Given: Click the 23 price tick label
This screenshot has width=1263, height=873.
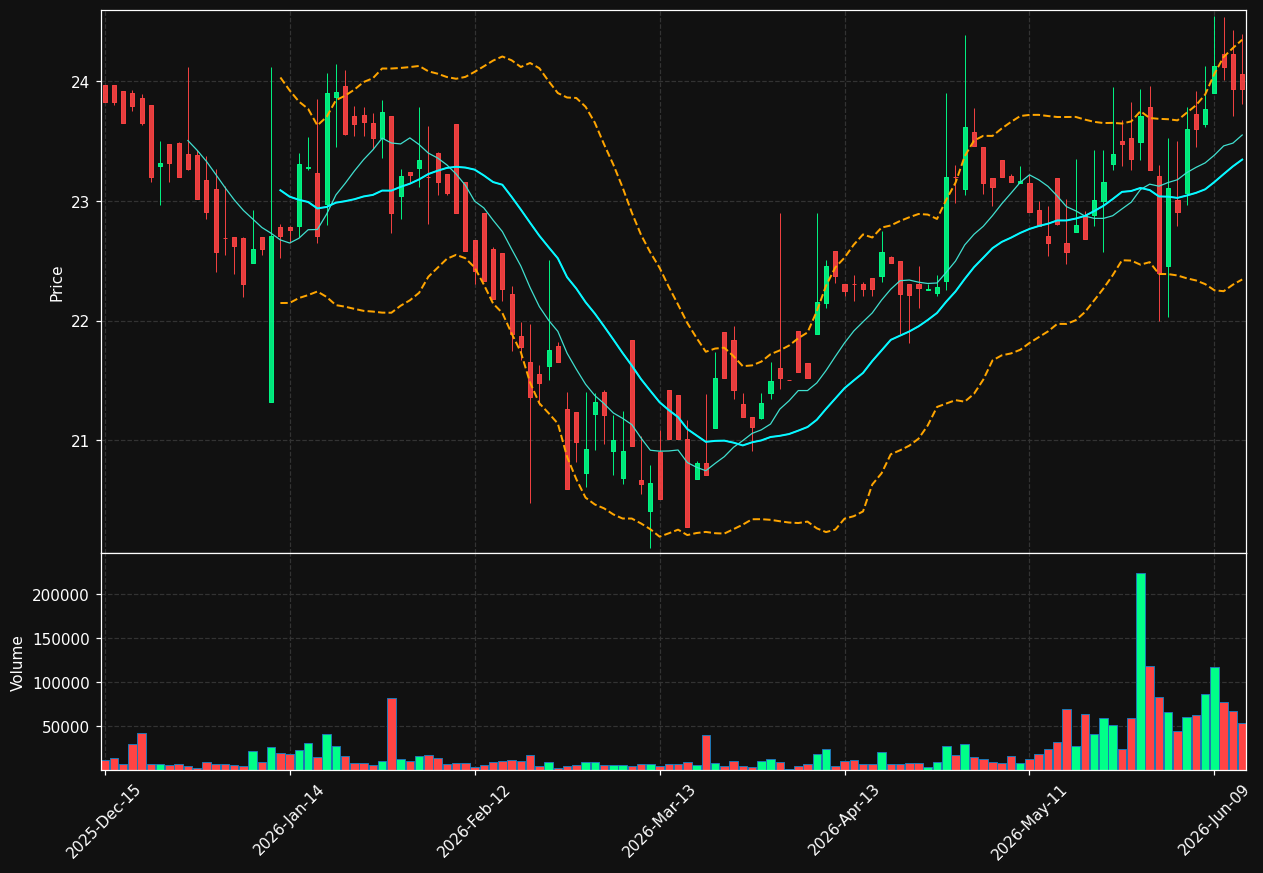Looking at the screenshot, I should pos(81,202).
